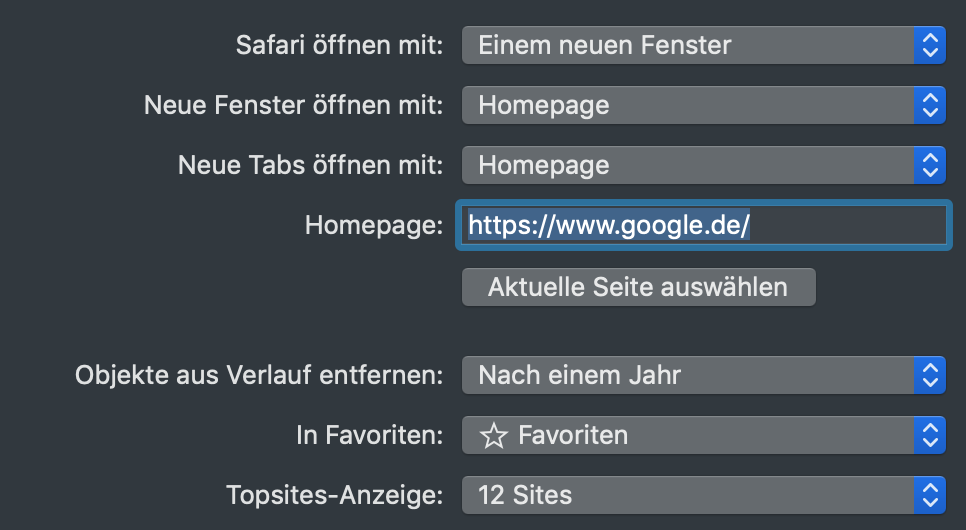Expand the 'Neue Tabs öffnen mit' popup menu

click(x=688, y=164)
